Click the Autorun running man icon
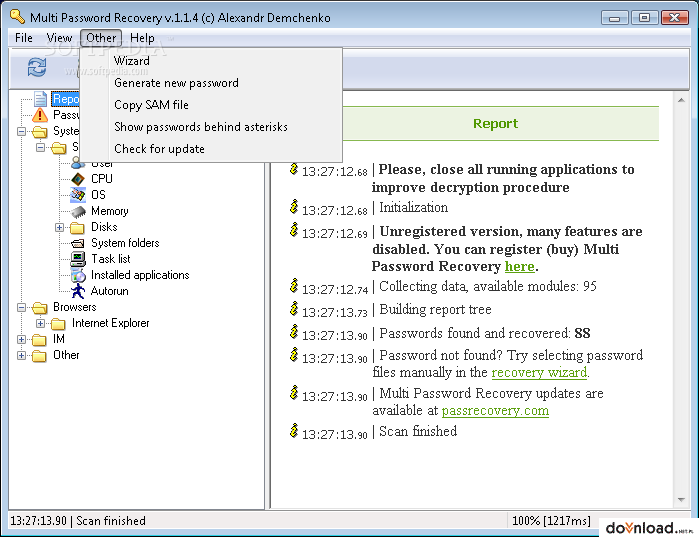Image resolution: width=699 pixels, height=537 pixels. [x=78, y=291]
